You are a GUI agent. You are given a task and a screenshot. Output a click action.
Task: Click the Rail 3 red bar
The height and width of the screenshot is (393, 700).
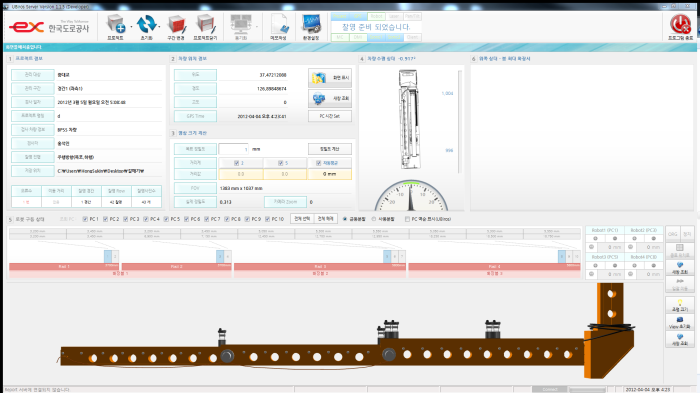320,266
